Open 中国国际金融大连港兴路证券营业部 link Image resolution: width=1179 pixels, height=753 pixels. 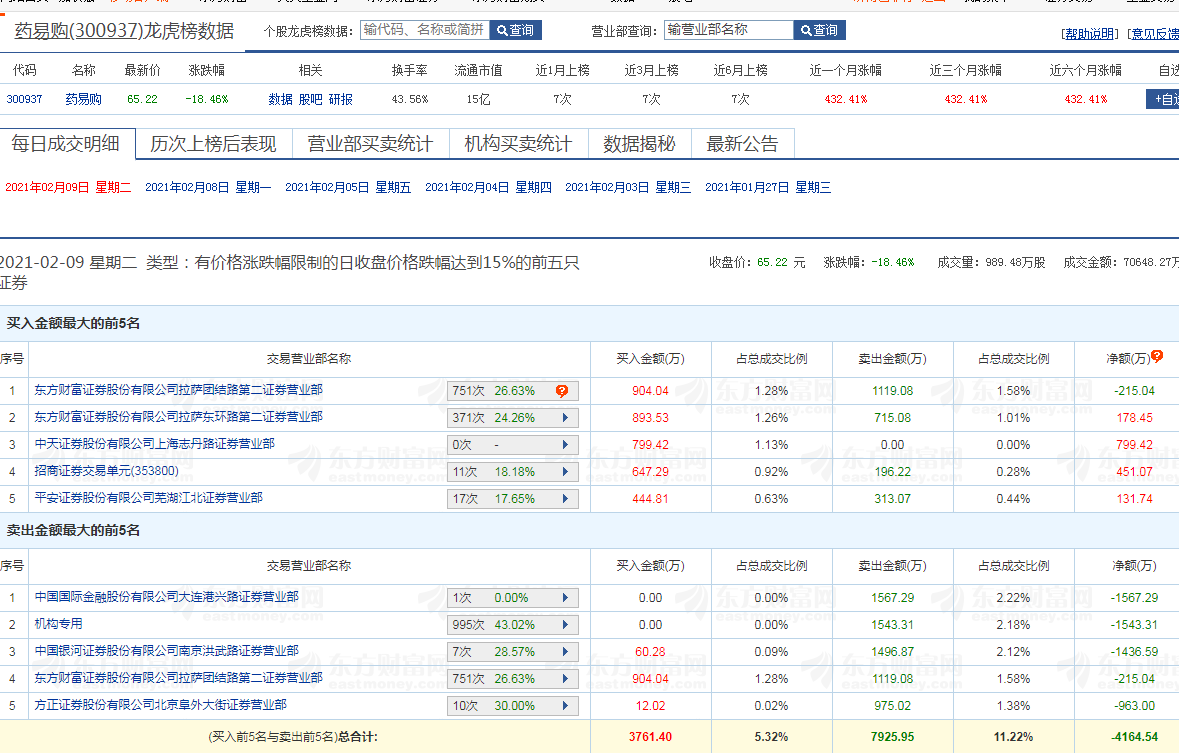tap(166, 597)
